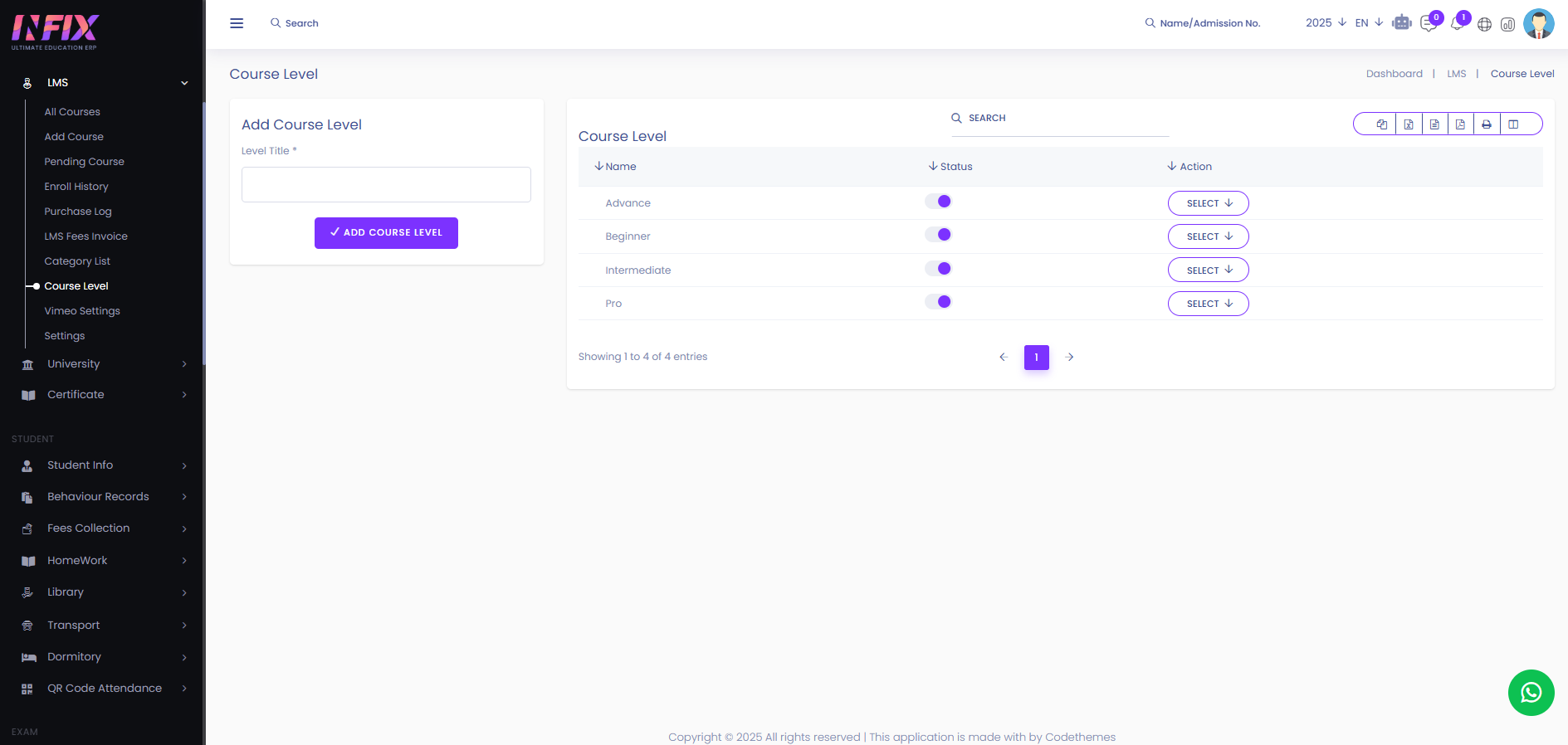Go to previous page arrow in pagination

click(1004, 357)
